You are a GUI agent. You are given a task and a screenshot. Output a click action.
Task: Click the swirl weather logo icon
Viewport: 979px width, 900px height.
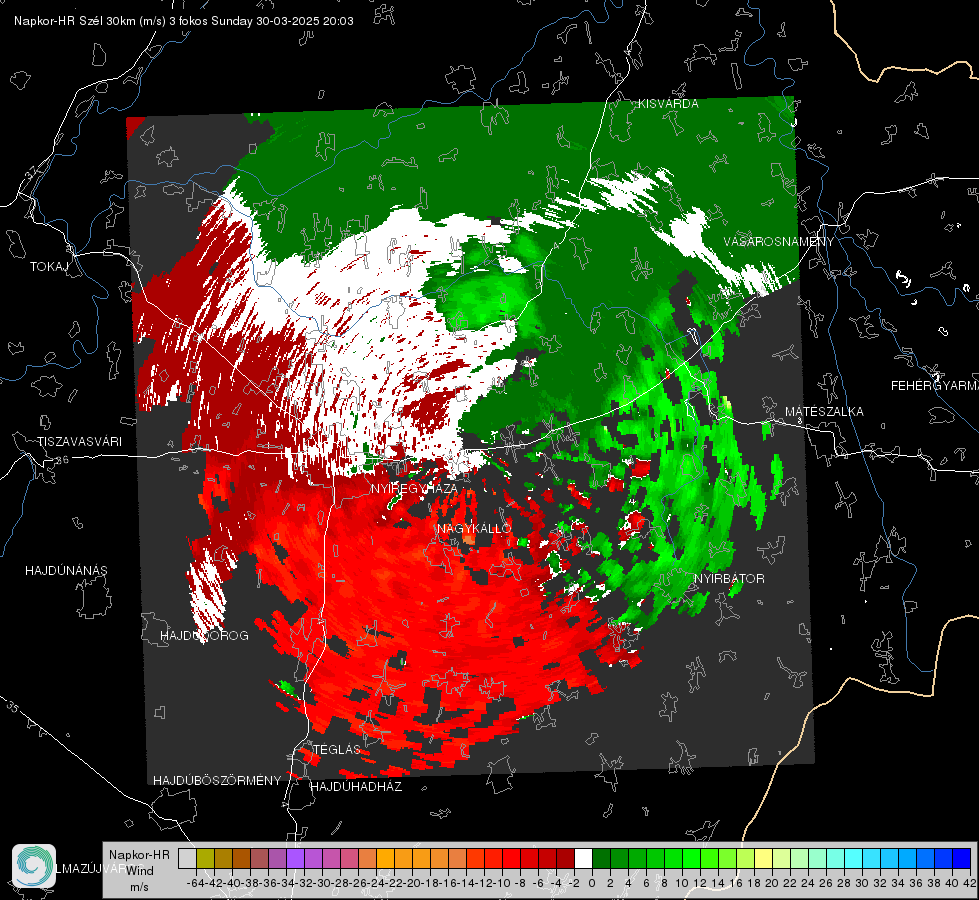point(34,866)
